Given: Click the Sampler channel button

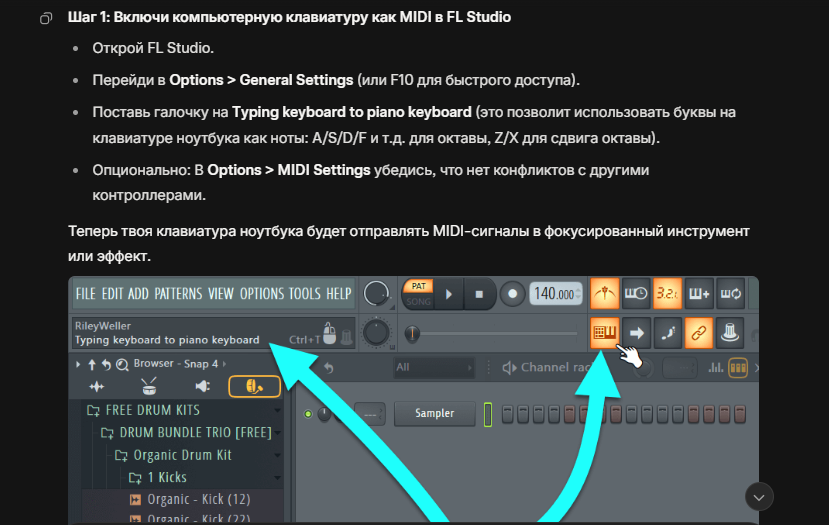Looking at the screenshot, I should point(435,413).
